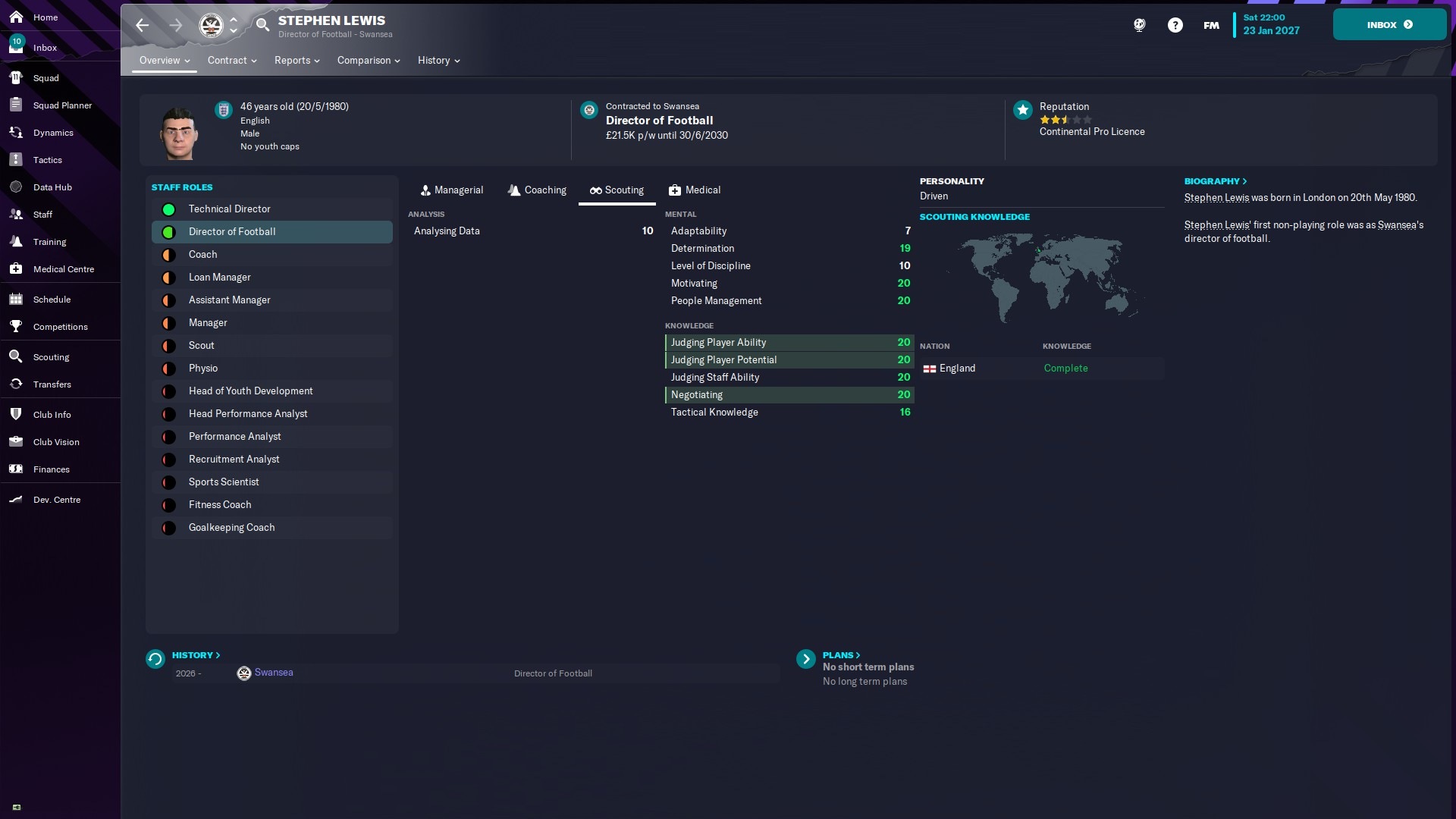Open Competitions trophy icon
Screen dimensions: 1456x819
pyautogui.click(x=16, y=326)
